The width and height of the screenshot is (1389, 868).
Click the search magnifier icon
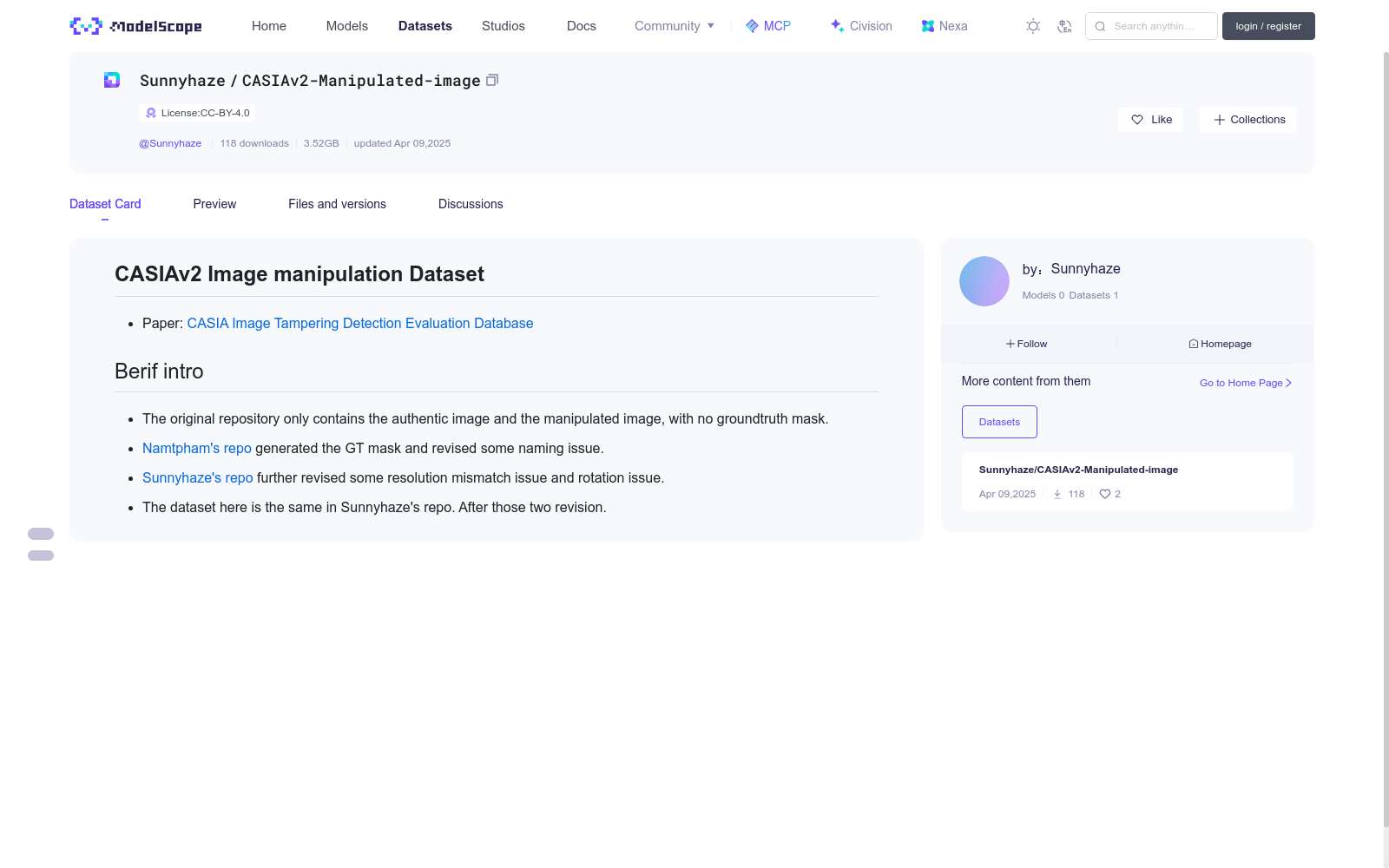click(1100, 26)
